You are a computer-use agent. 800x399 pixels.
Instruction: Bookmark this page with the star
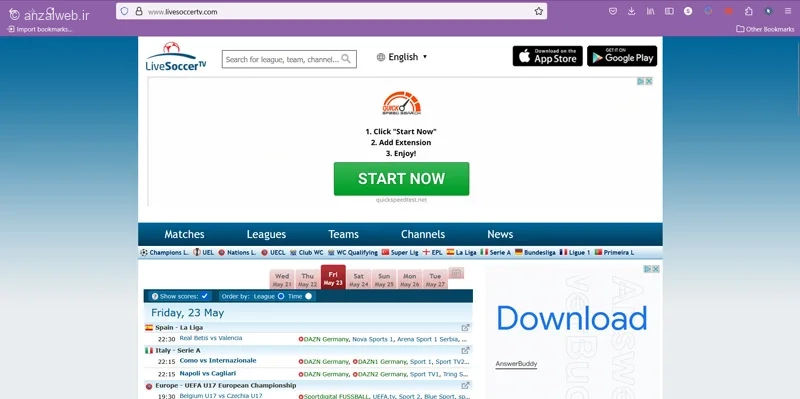tap(539, 11)
